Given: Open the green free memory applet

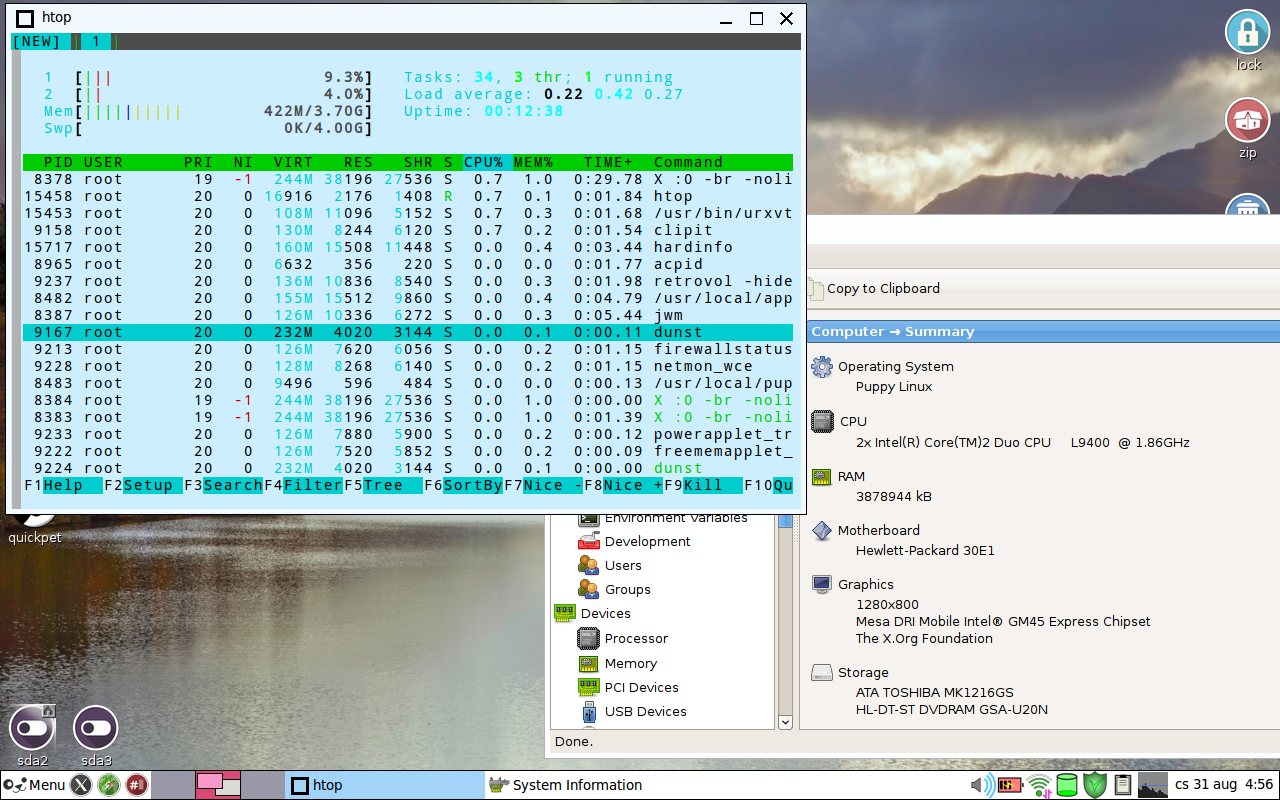Looking at the screenshot, I should click(1067, 785).
